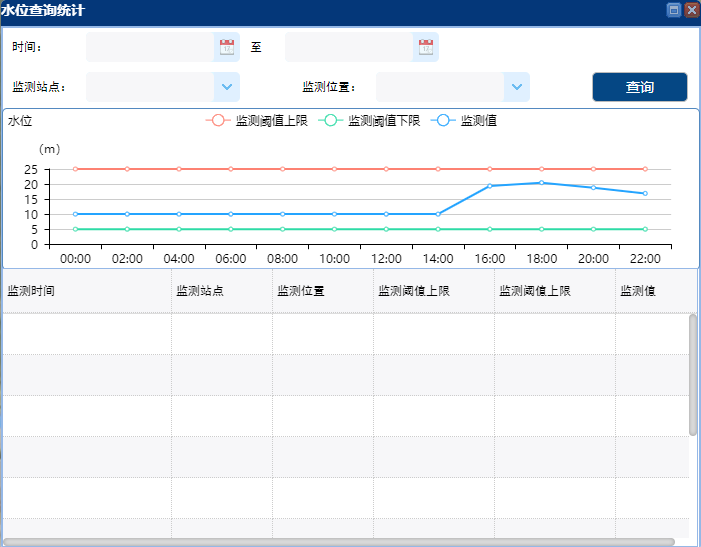Click the first 监测阈值上限 column header
Viewport: 701px width, 547px height.
click(x=434, y=291)
